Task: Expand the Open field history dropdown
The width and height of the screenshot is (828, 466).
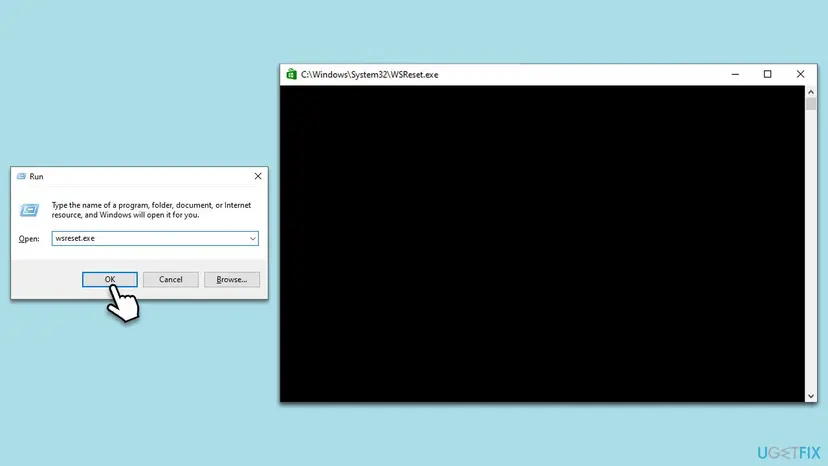Action: coord(252,238)
